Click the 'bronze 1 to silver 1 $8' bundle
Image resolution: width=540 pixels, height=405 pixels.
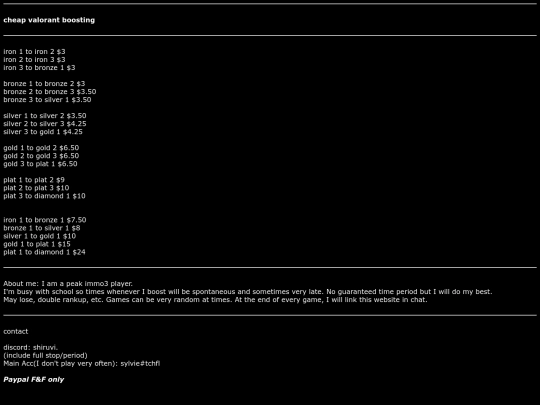(x=42, y=228)
